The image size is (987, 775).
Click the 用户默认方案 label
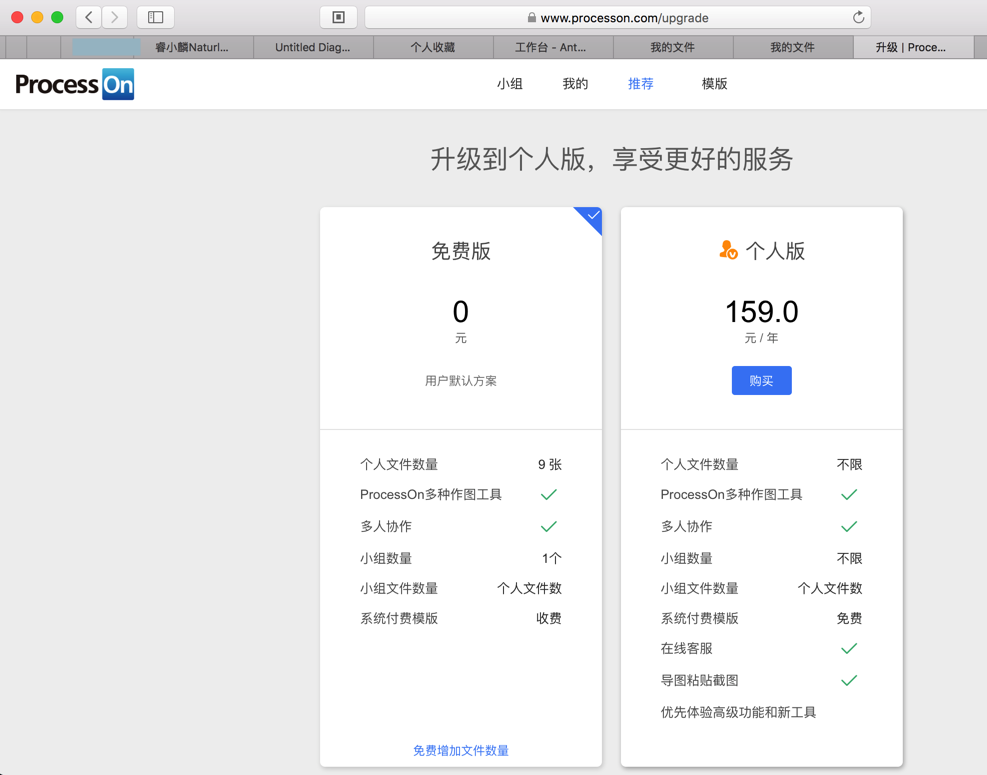pos(461,381)
